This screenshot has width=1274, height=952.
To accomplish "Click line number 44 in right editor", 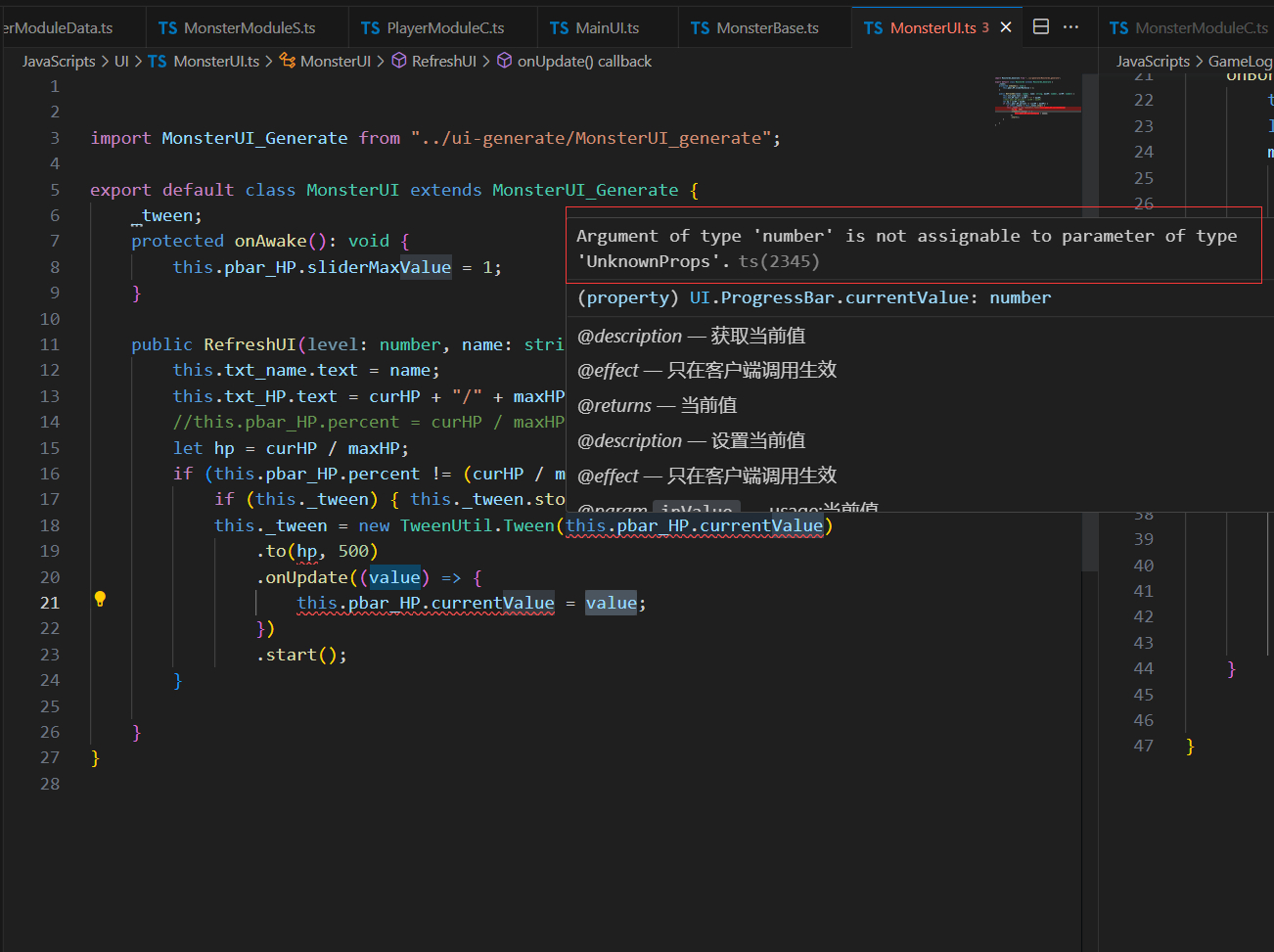I will click(1144, 668).
